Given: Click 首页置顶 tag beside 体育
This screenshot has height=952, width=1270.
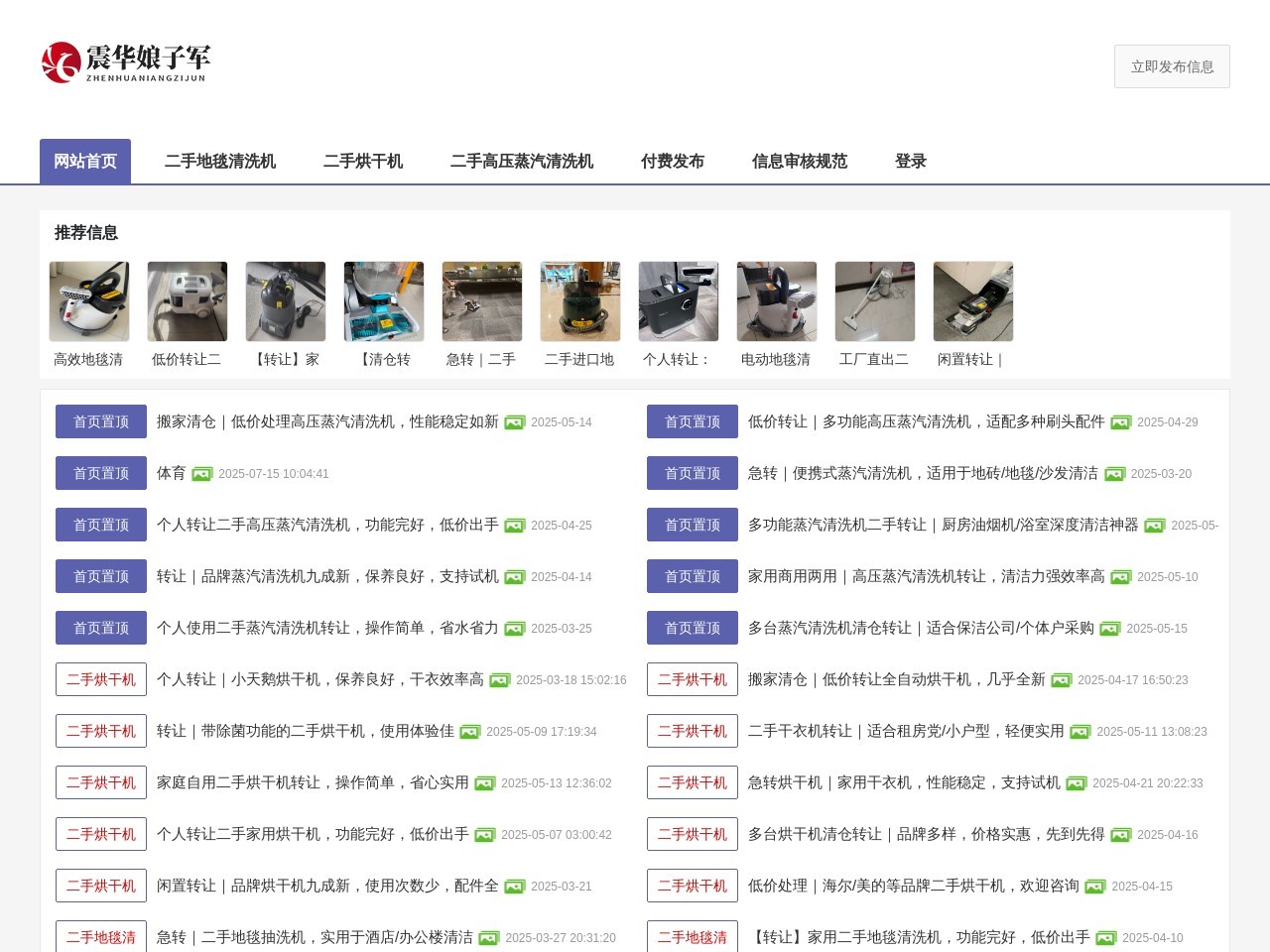Looking at the screenshot, I should click(x=101, y=473).
